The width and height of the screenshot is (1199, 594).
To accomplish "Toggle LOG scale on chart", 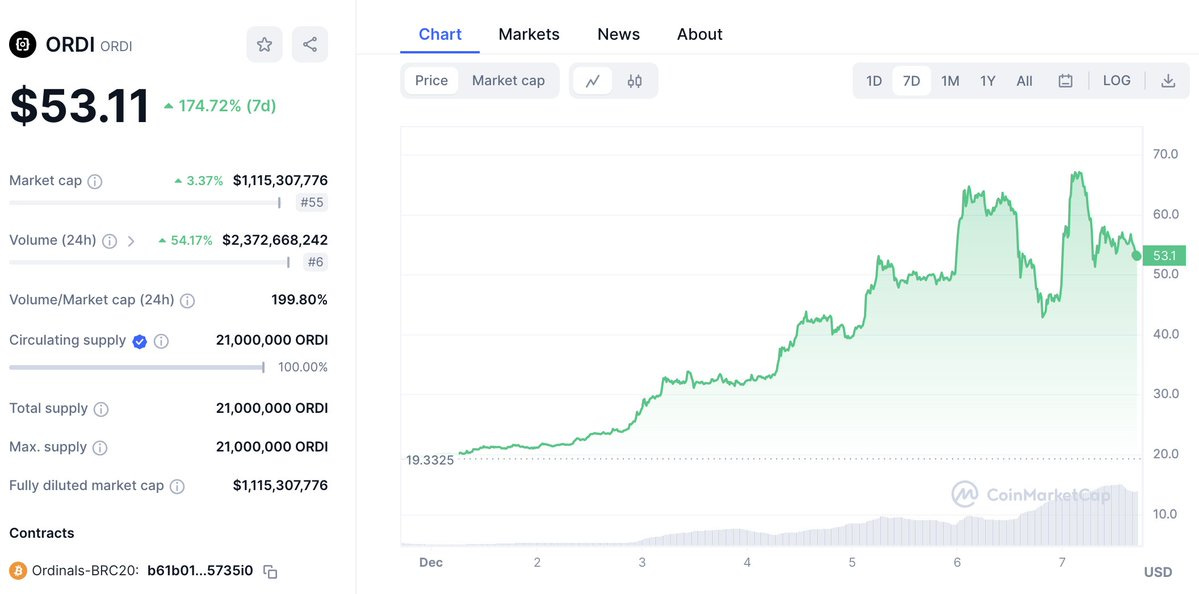I will coord(1116,80).
